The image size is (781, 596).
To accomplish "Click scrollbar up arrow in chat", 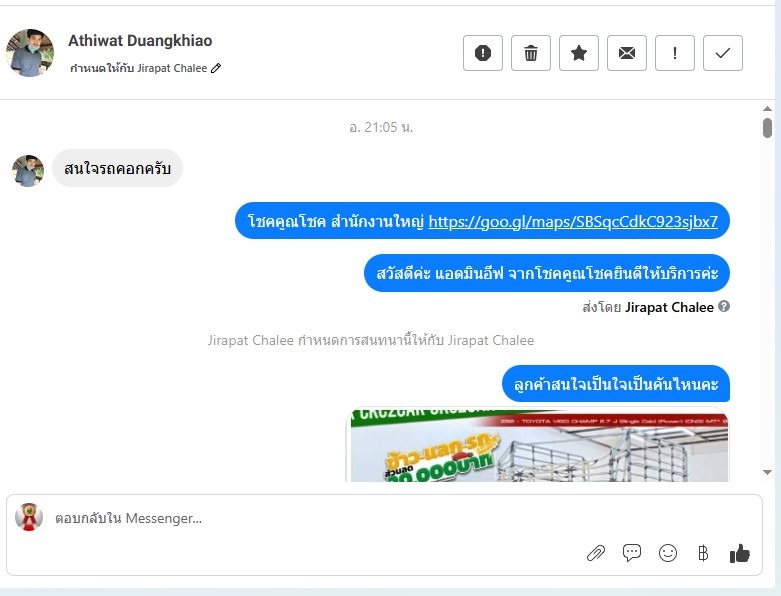I will 767,109.
